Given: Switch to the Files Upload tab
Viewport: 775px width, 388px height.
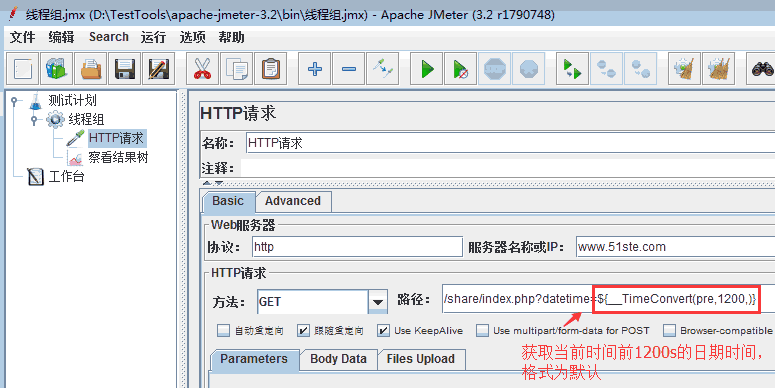Looking at the screenshot, I should coord(421,359).
